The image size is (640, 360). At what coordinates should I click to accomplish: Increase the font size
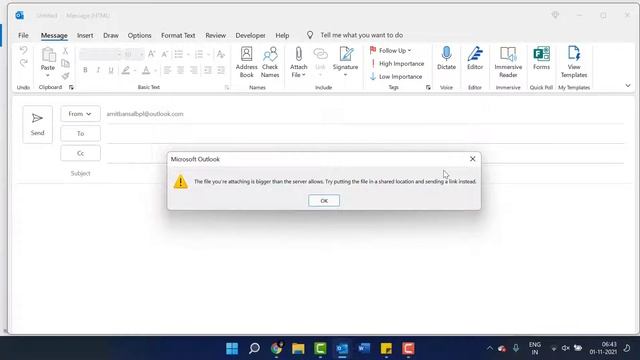click(x=151, y=54)
